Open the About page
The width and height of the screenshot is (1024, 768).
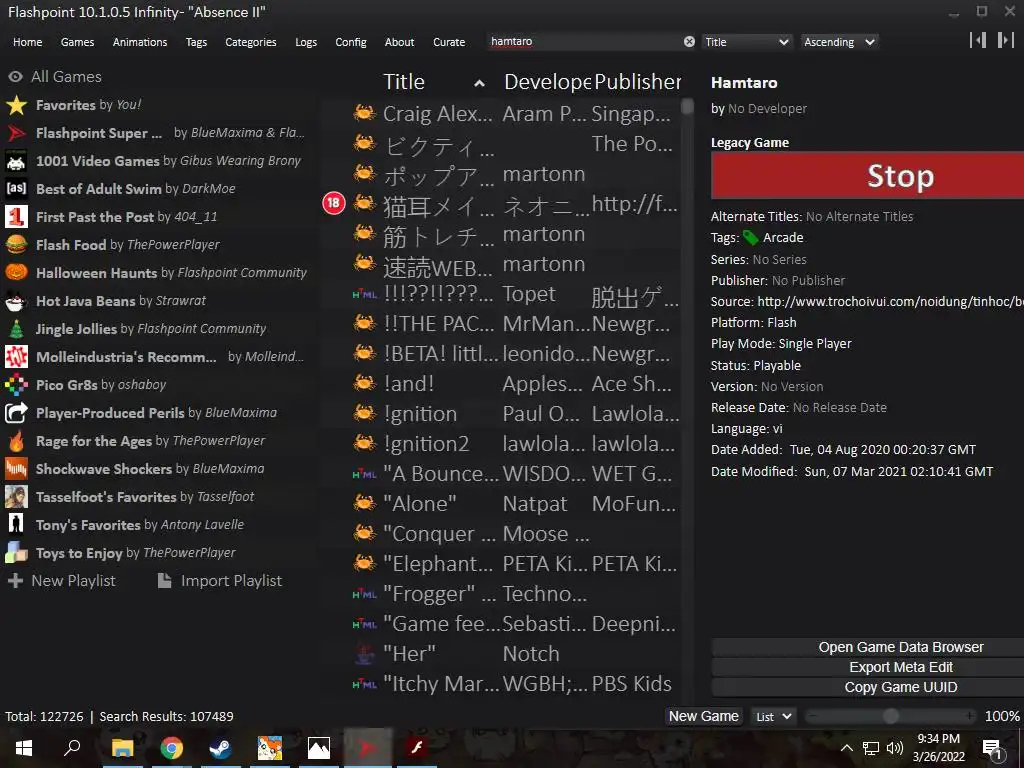click(x=399, y=42)
